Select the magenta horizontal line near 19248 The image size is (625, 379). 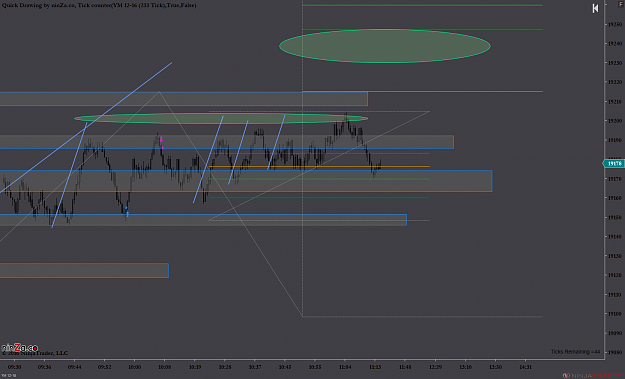coord(423,29)
